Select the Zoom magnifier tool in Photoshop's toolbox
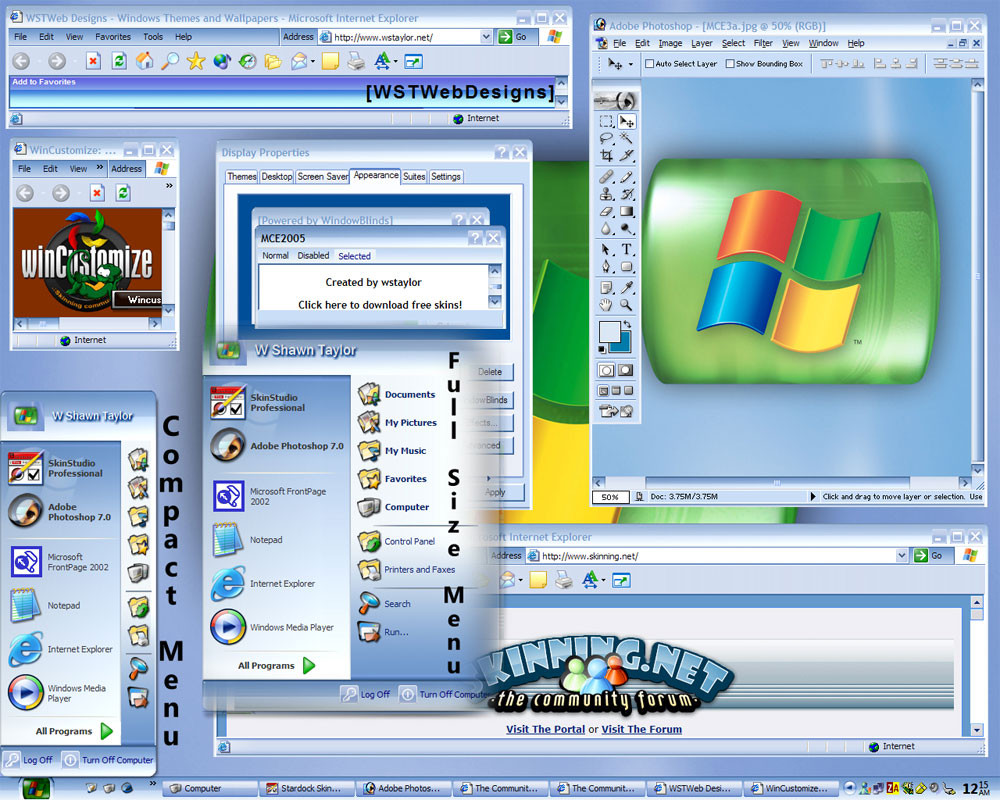This screenshot has height=800, width=1000. (x=627, y=305)
